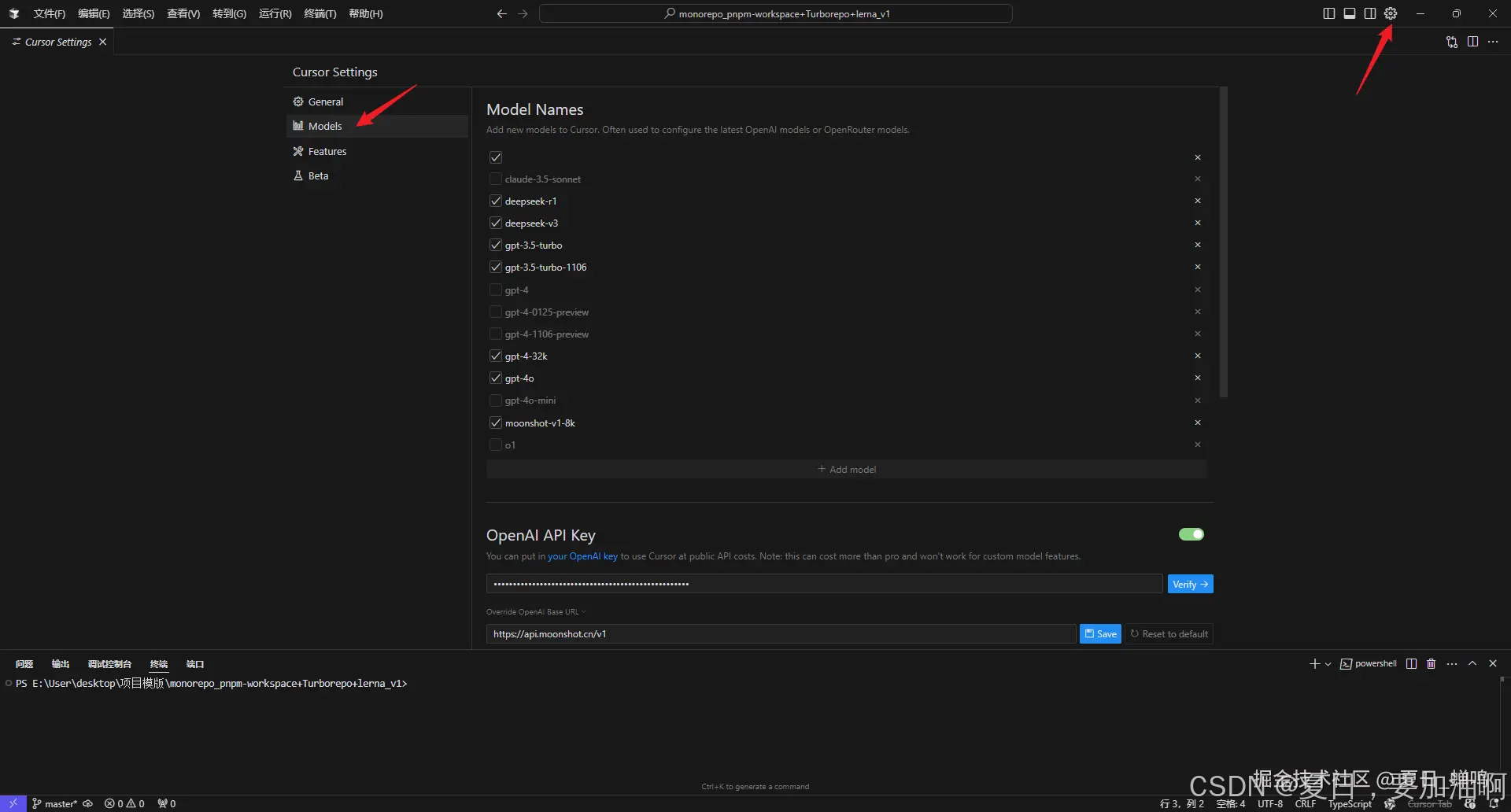The image size is (1511, 812).
Task: Split the editor to the right
Action: [1472, 42]
